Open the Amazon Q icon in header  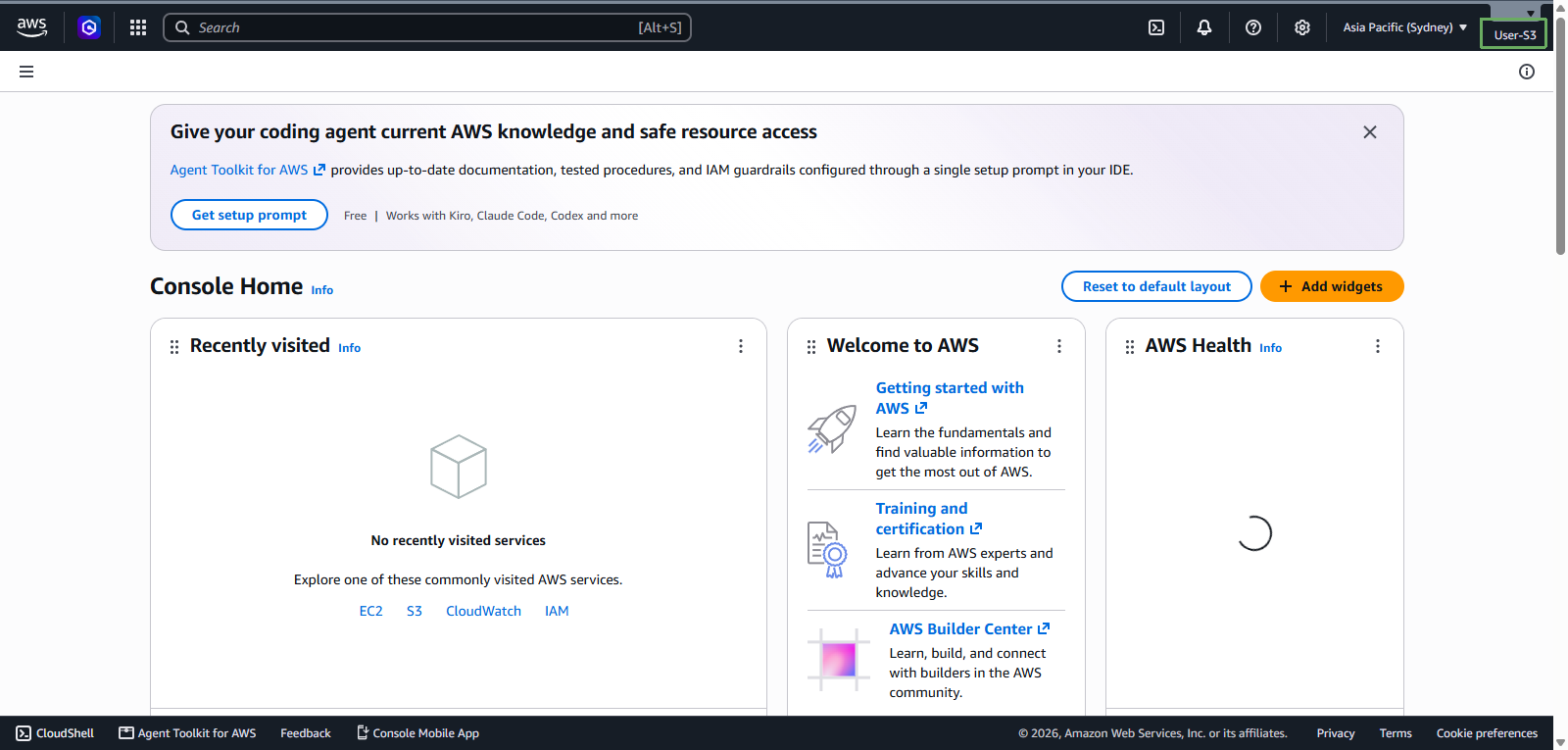(x=89, y=27)
